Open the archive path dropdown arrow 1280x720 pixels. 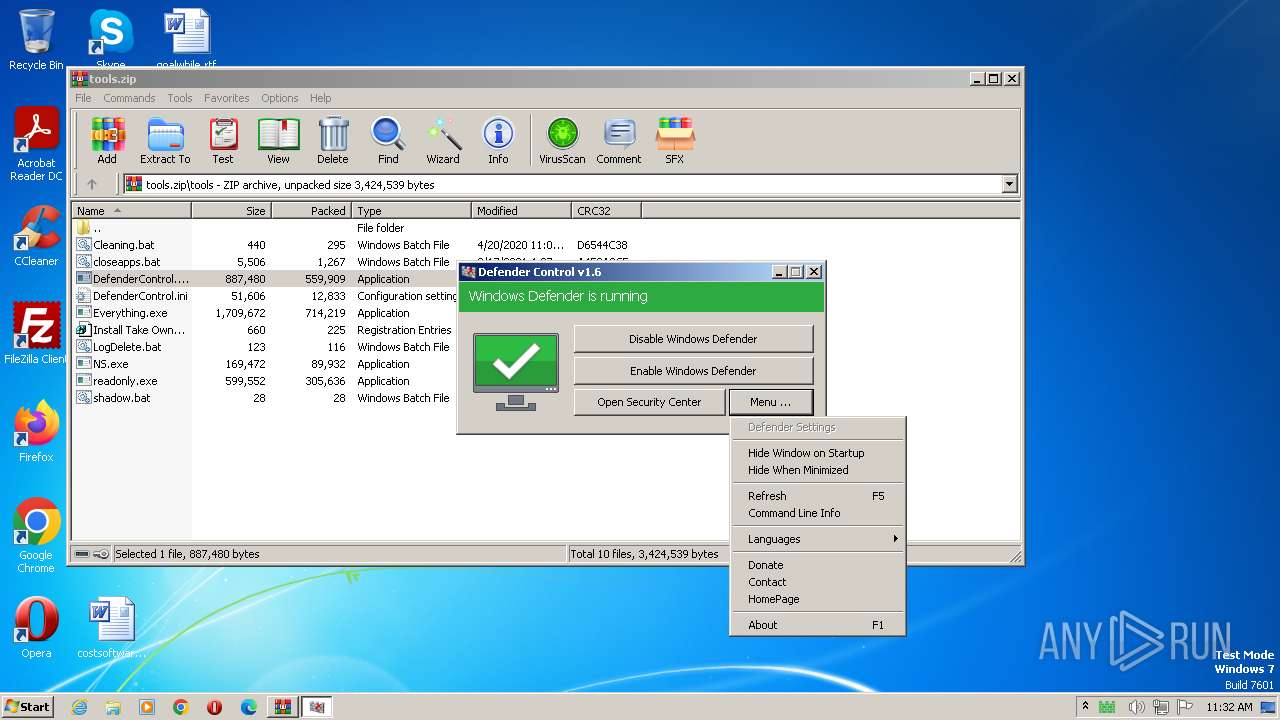pos(1009,184)
